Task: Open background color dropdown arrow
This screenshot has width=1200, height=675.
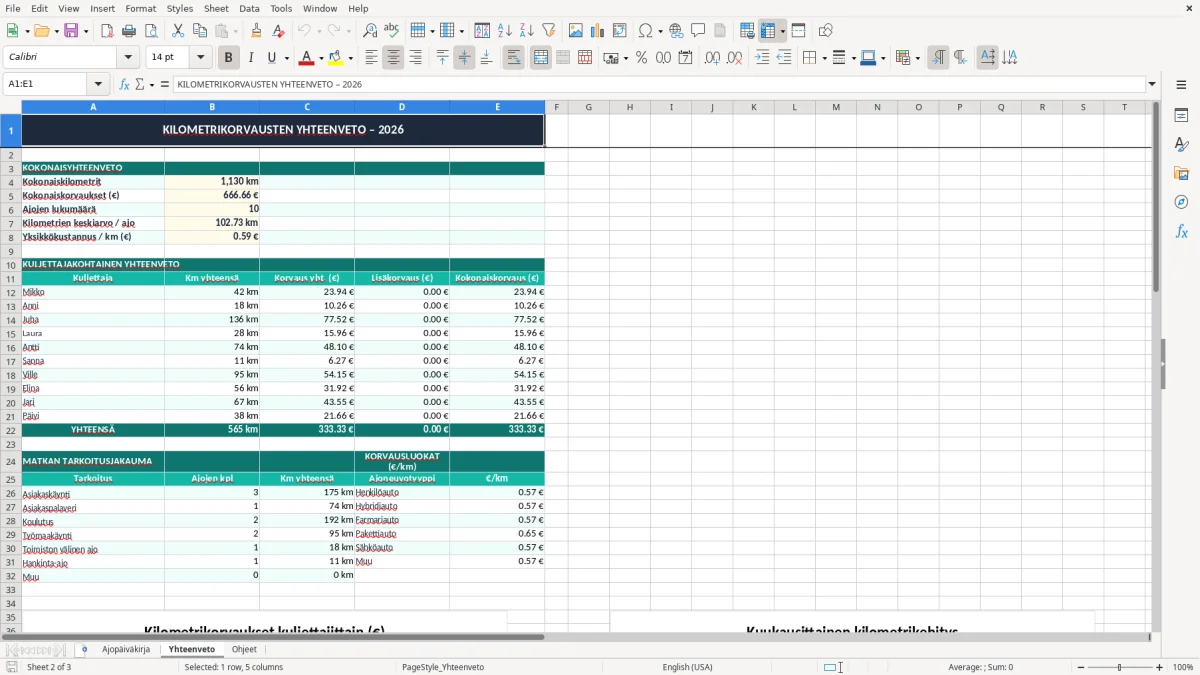Action: [350, 58]
